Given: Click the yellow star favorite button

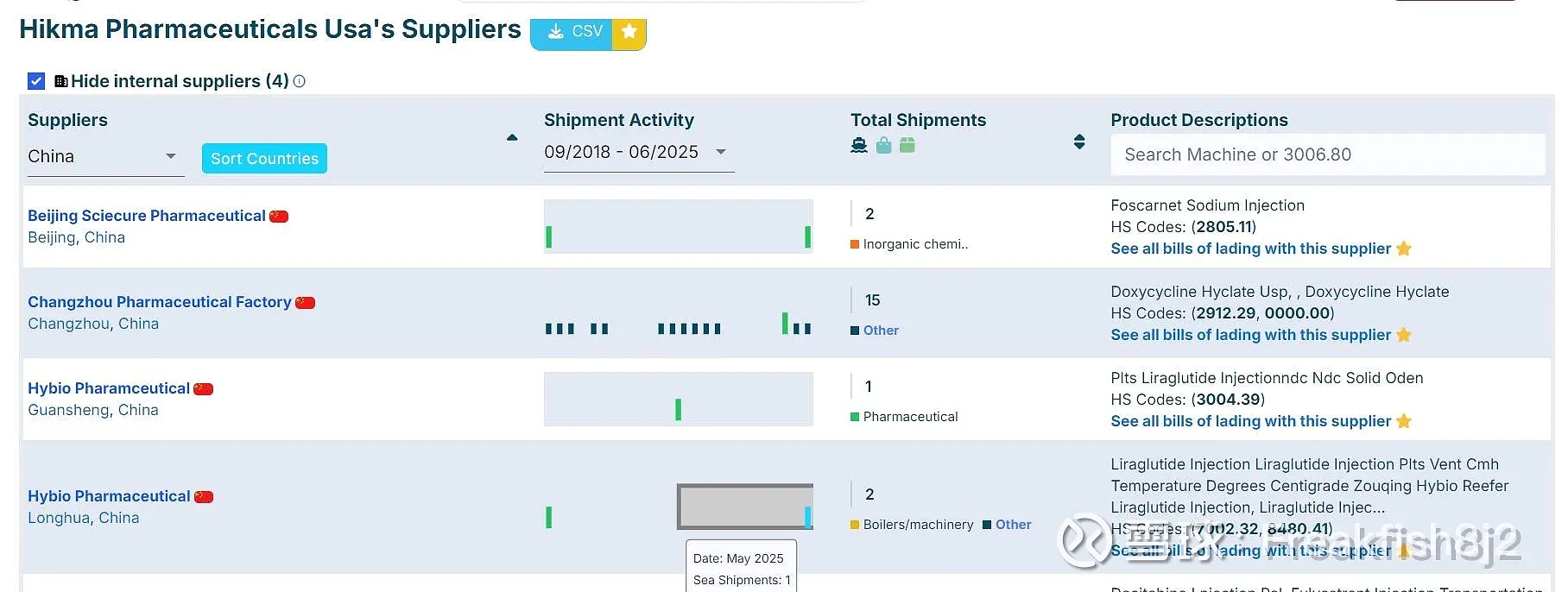Looking at the screenshot, I should click(x=629, y=33).
